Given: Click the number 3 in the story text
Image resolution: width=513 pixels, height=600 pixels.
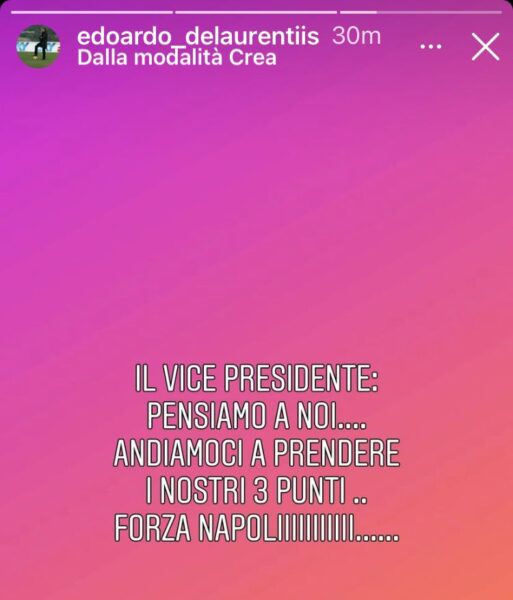Looking at the screenshot, I should [261, 490].
